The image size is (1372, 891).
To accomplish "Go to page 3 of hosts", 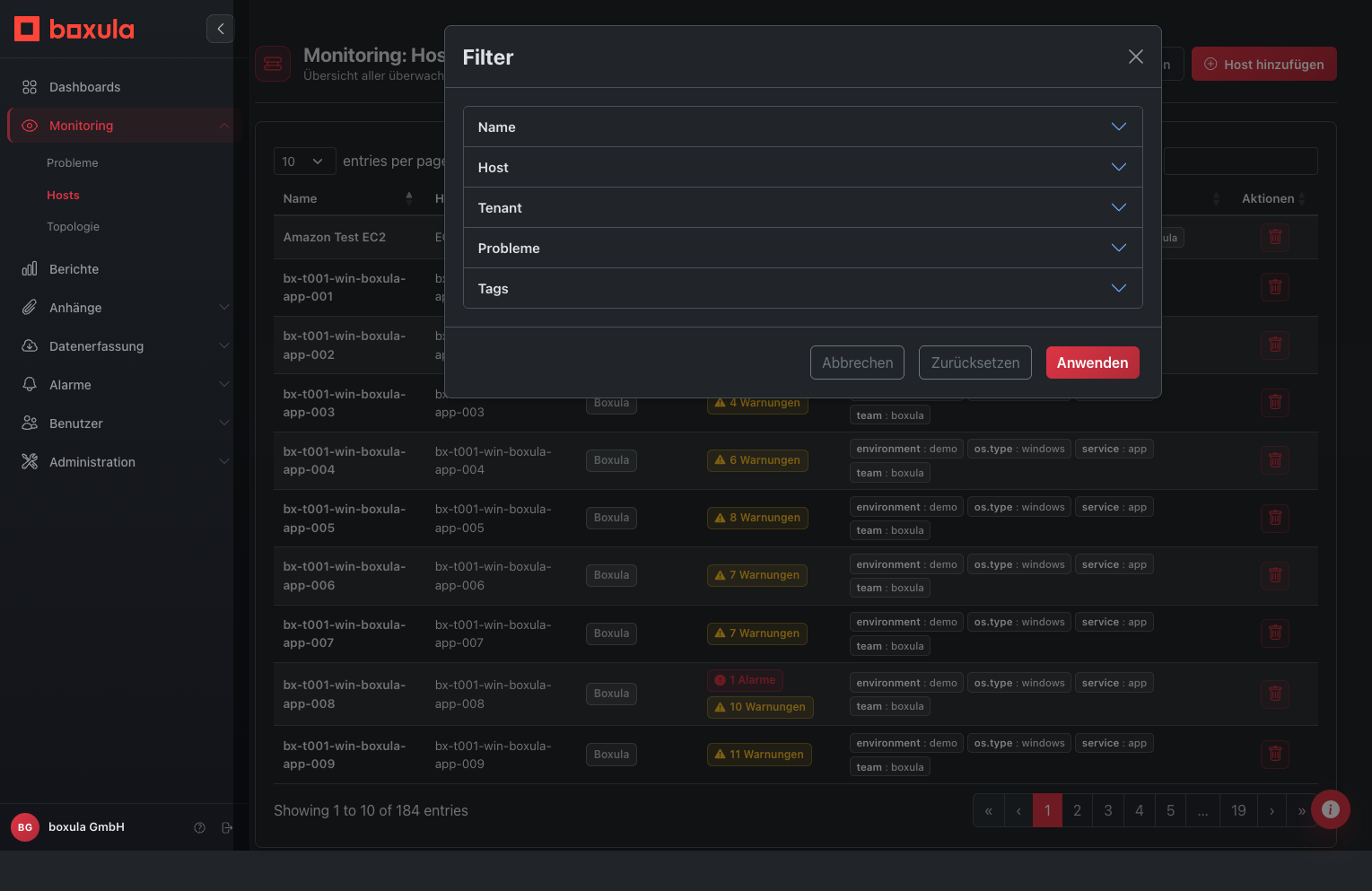I will pyautogui.click(x=1108, y=810).
